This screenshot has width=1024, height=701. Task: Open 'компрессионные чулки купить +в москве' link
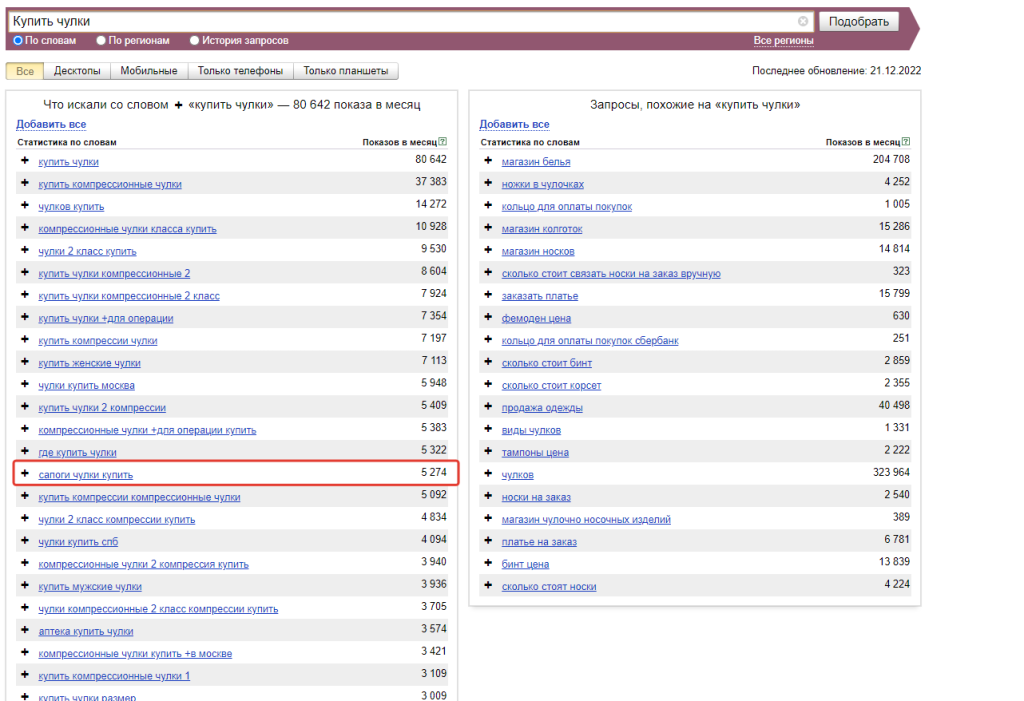click(x=135, y=653)
